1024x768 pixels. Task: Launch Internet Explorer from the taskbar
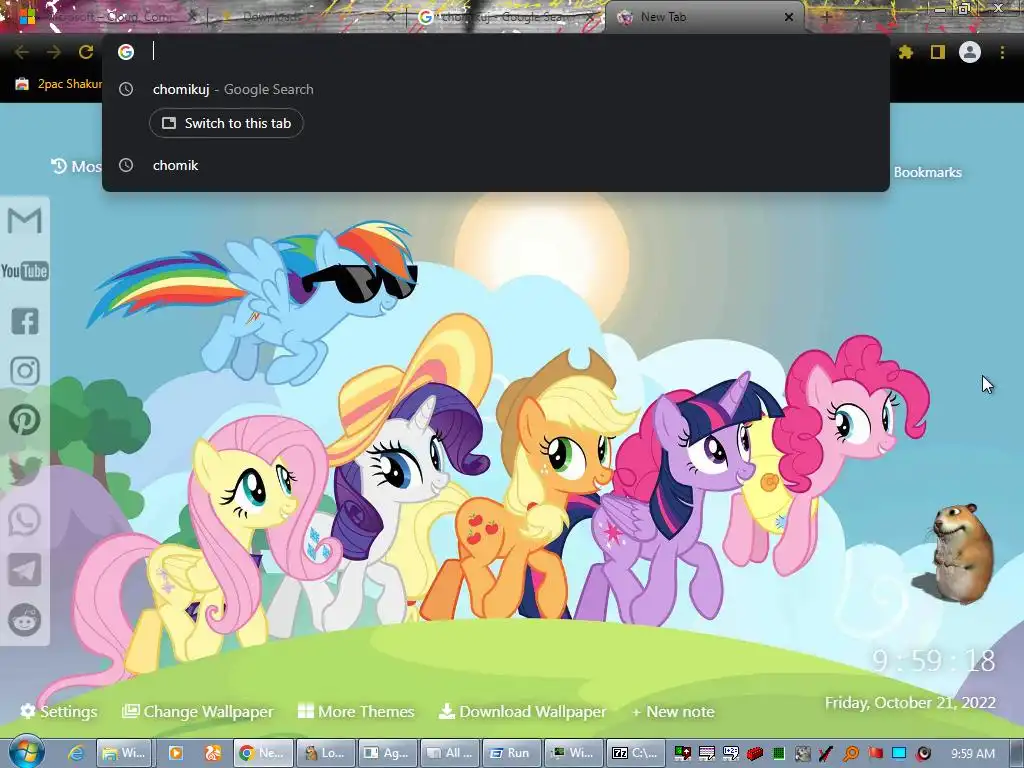click(76, 753)
